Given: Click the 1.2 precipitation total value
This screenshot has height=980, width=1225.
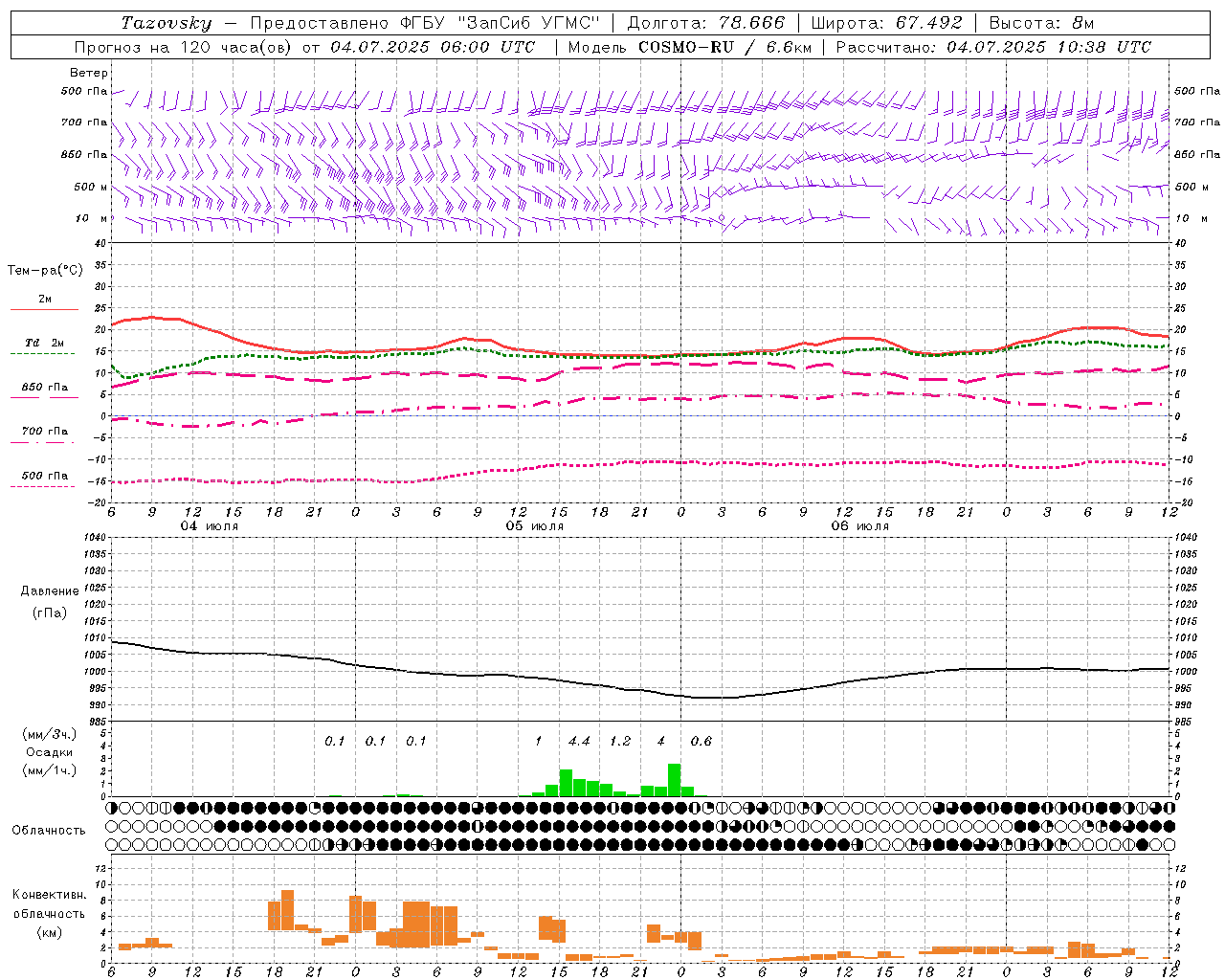Looking at the screenshot, I should click(620, 741).
